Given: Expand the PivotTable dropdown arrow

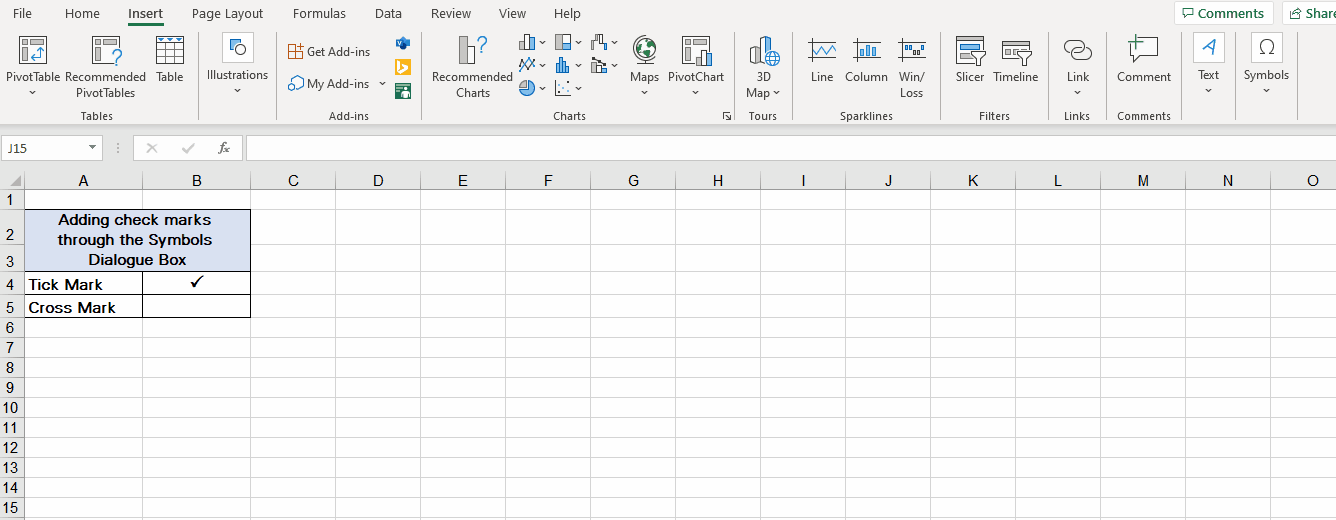Looking at the screenshot, I should pos(33,93).
